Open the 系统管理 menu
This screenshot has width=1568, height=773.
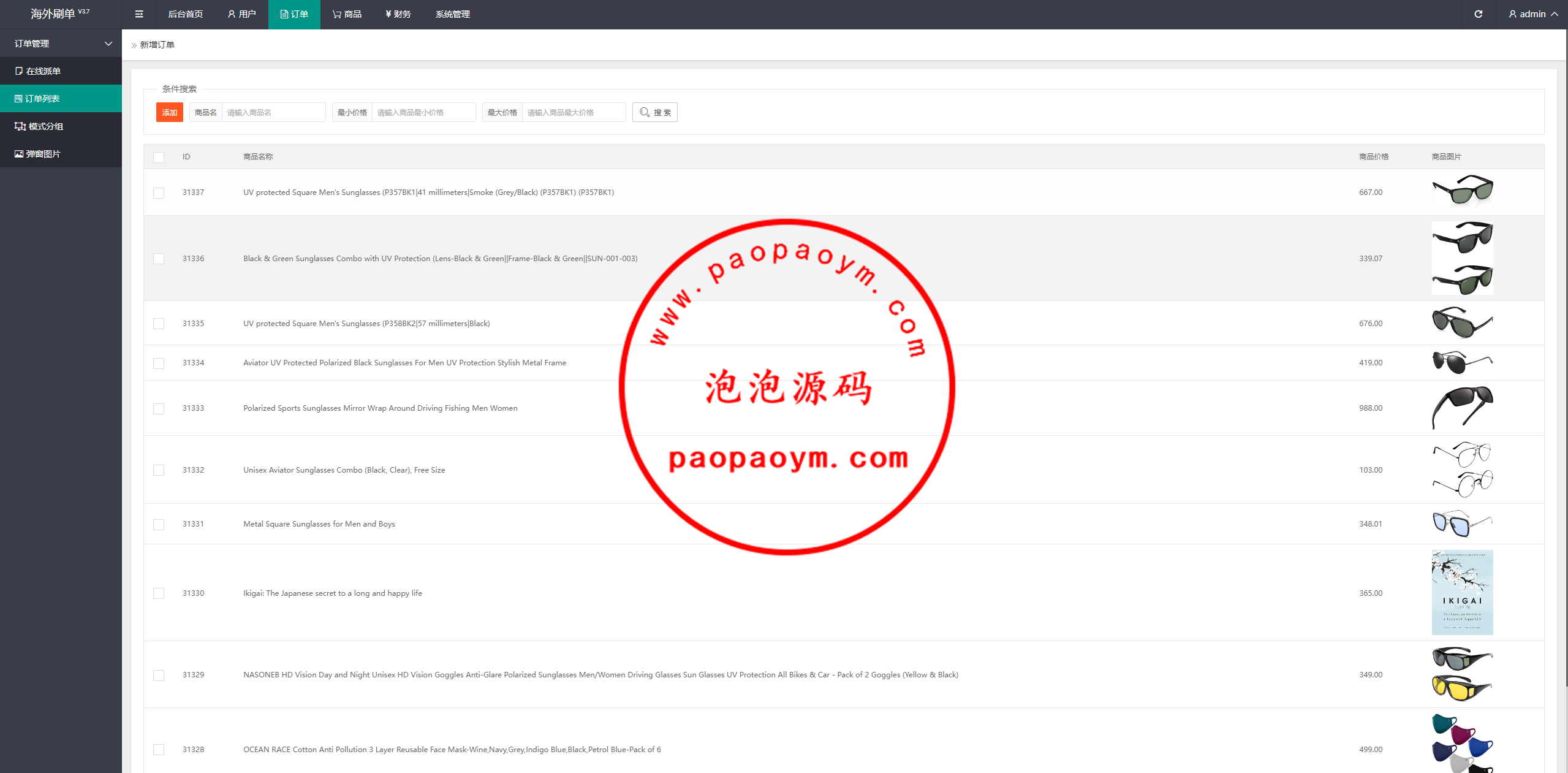pyautogui.click(x=453, y=14)
